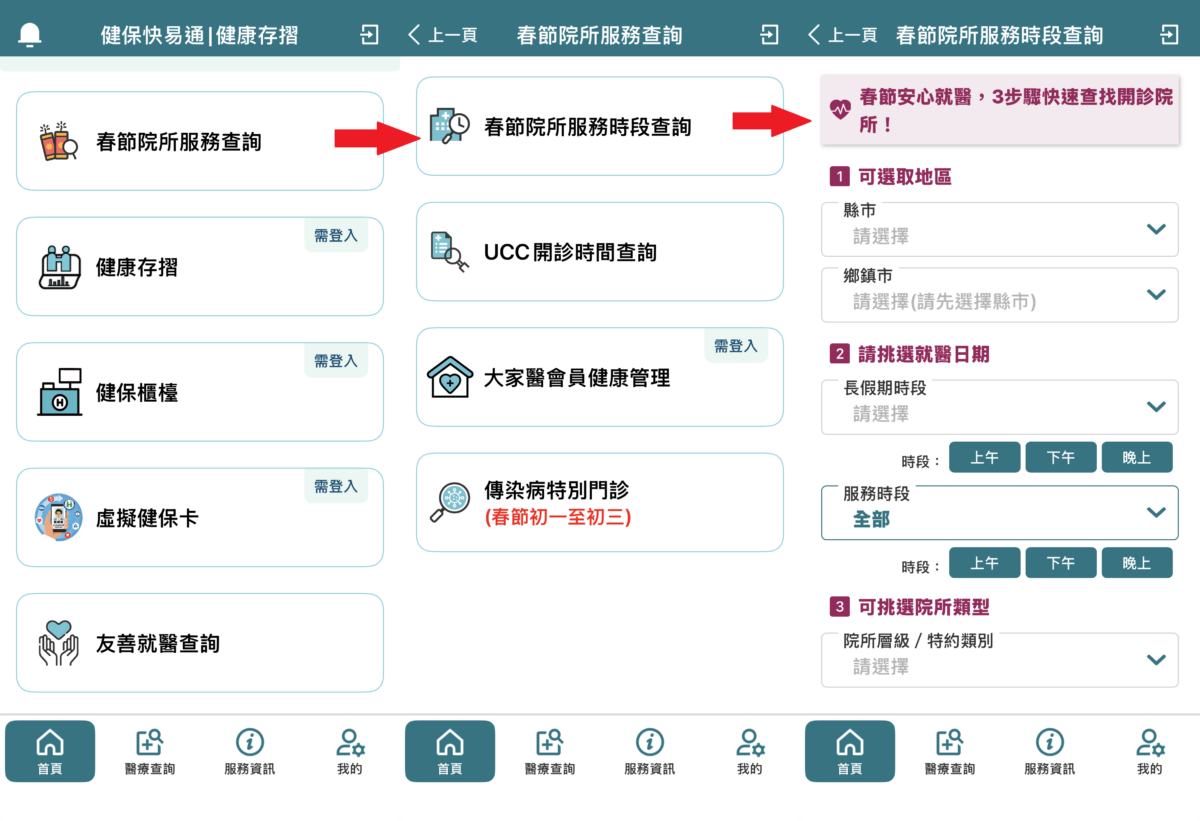Tap the 傳染病特別門診 magnifier icon
The height and width of the screenshot is (821, 1200).
click(449, 502)
